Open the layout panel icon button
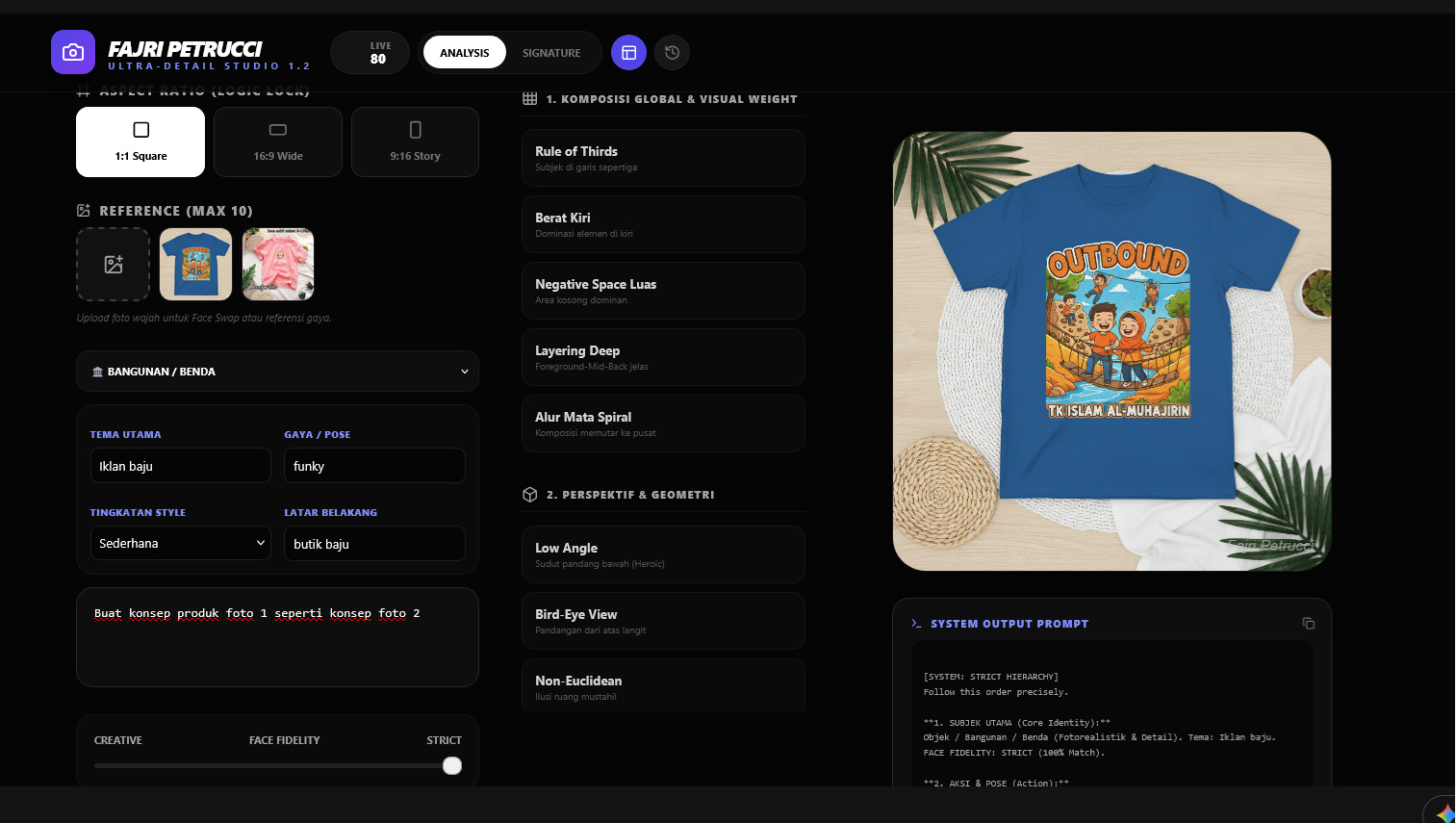 click(628, 53)
